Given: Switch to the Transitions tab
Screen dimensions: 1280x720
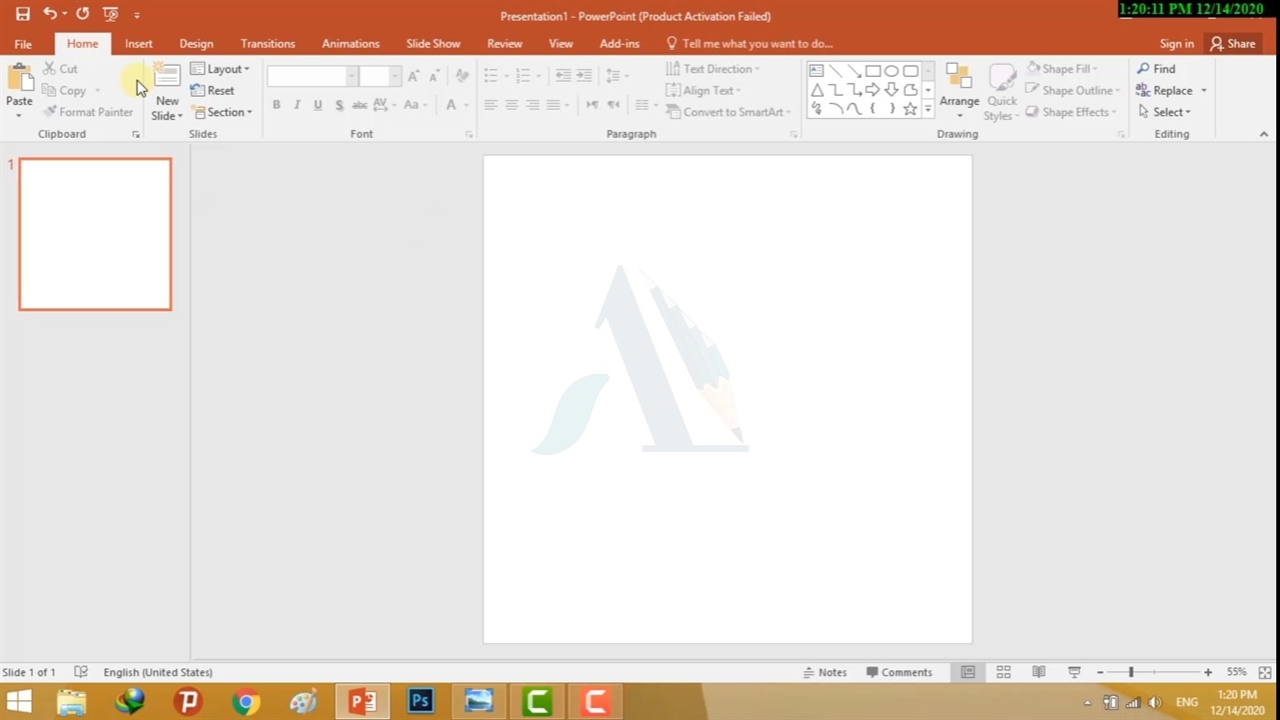Looking at the screenshot, I should pos(267,43).
